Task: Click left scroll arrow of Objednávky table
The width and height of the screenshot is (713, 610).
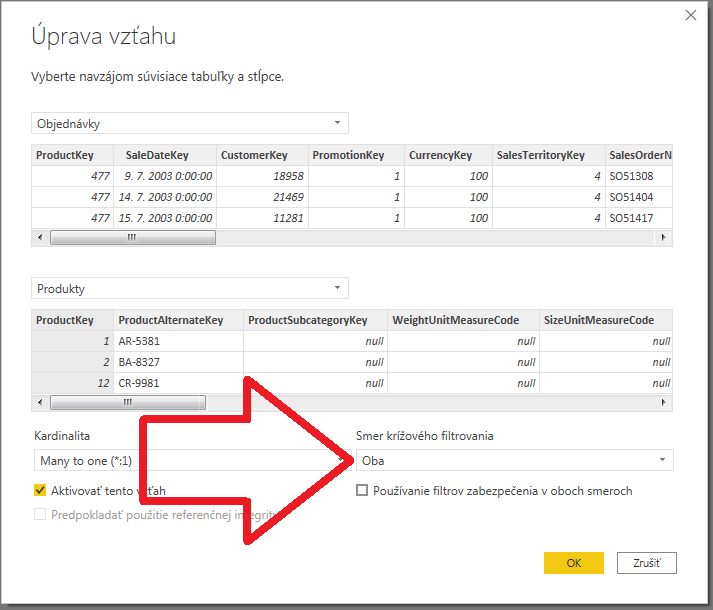Action: 40,238
